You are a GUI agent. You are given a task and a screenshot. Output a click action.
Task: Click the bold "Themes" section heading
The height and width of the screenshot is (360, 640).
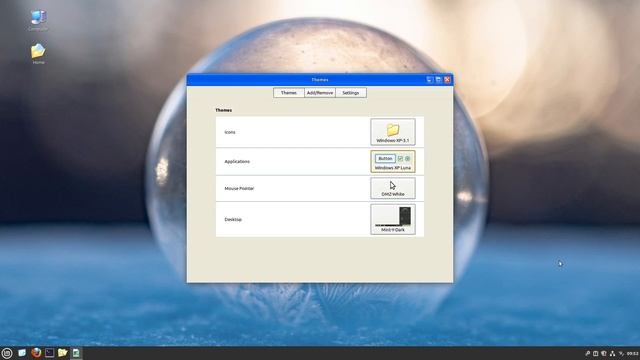(x=224, y=110)
